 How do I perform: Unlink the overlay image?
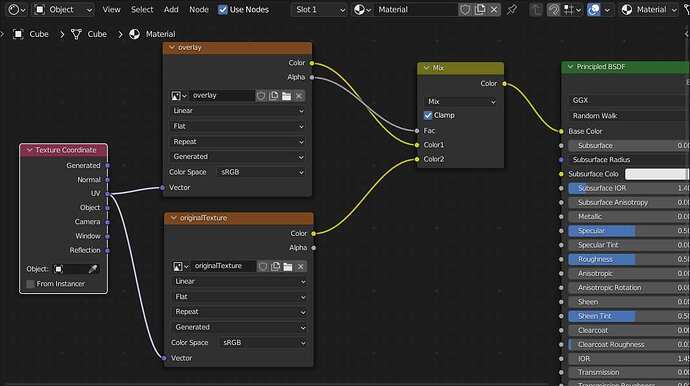[299, 96]
